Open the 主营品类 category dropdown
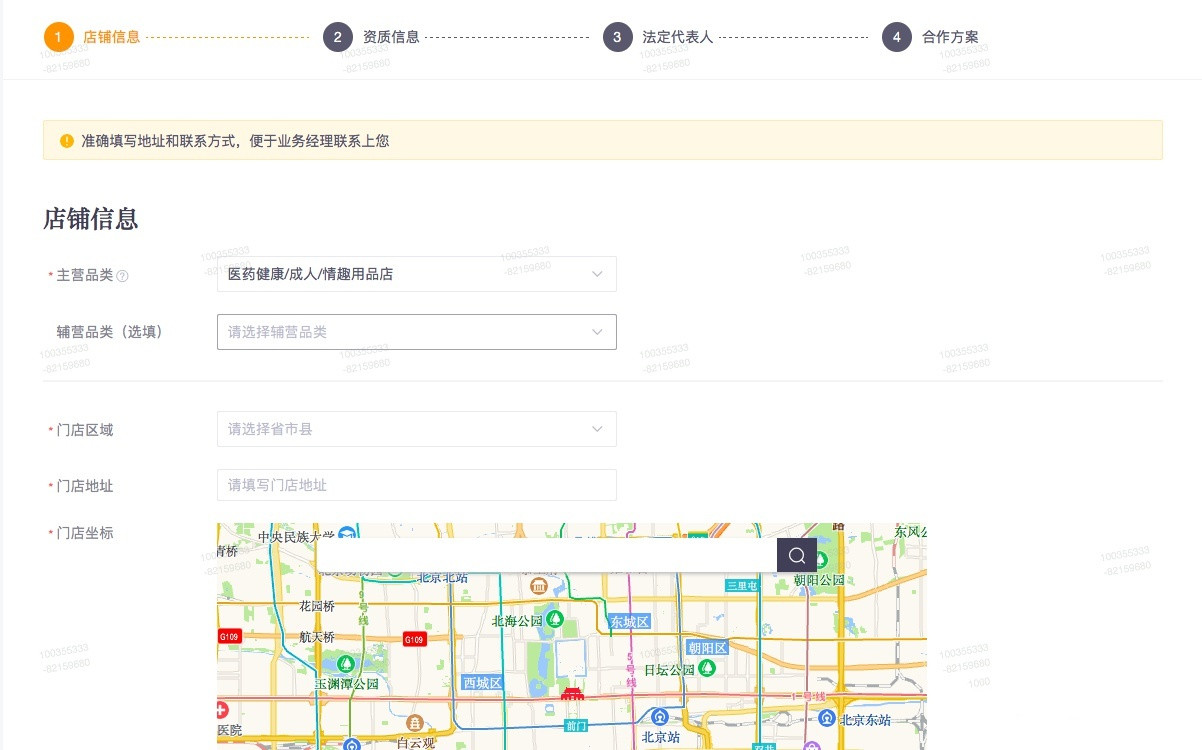 coord(417,273)
